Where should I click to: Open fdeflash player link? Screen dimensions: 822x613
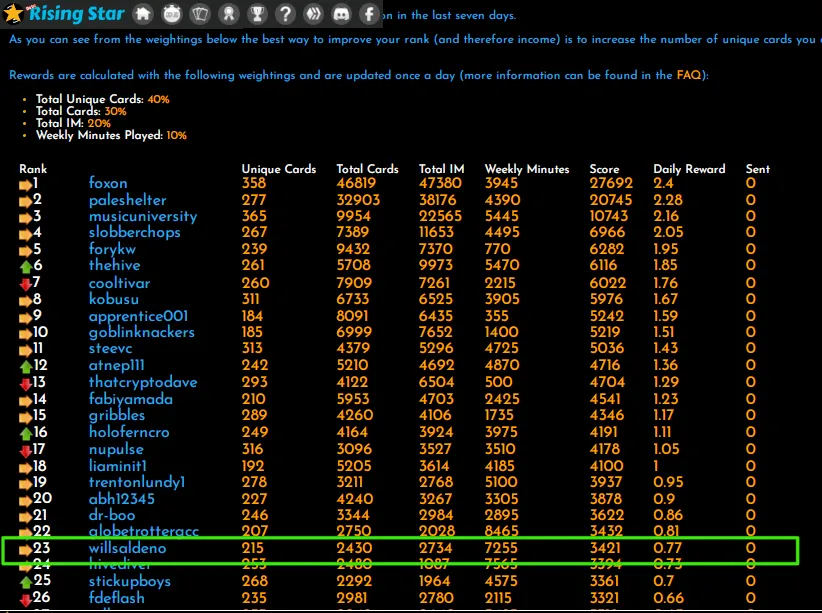click(x=116, y=598)
